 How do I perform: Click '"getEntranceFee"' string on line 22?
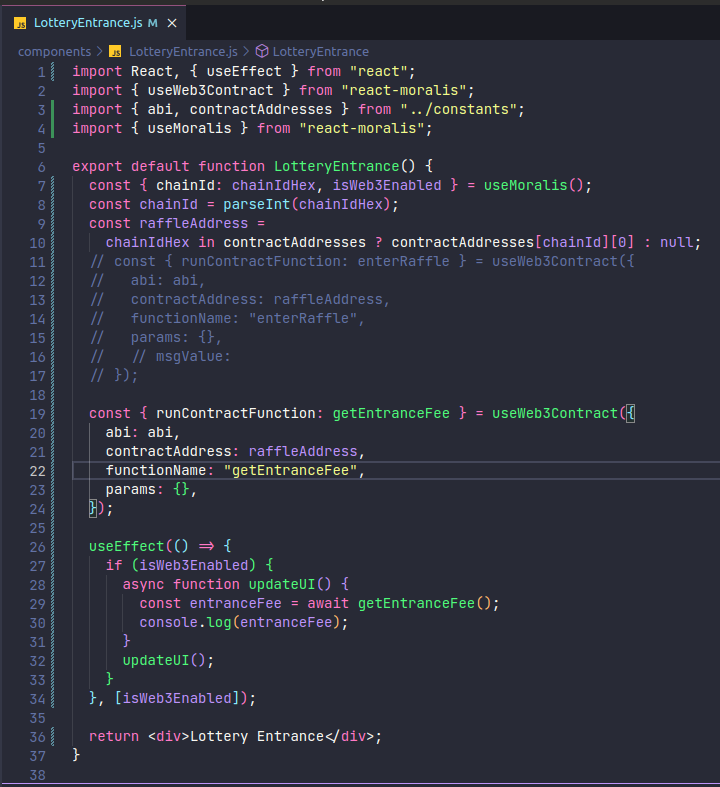pyautogui.click(x=290, y=470)
